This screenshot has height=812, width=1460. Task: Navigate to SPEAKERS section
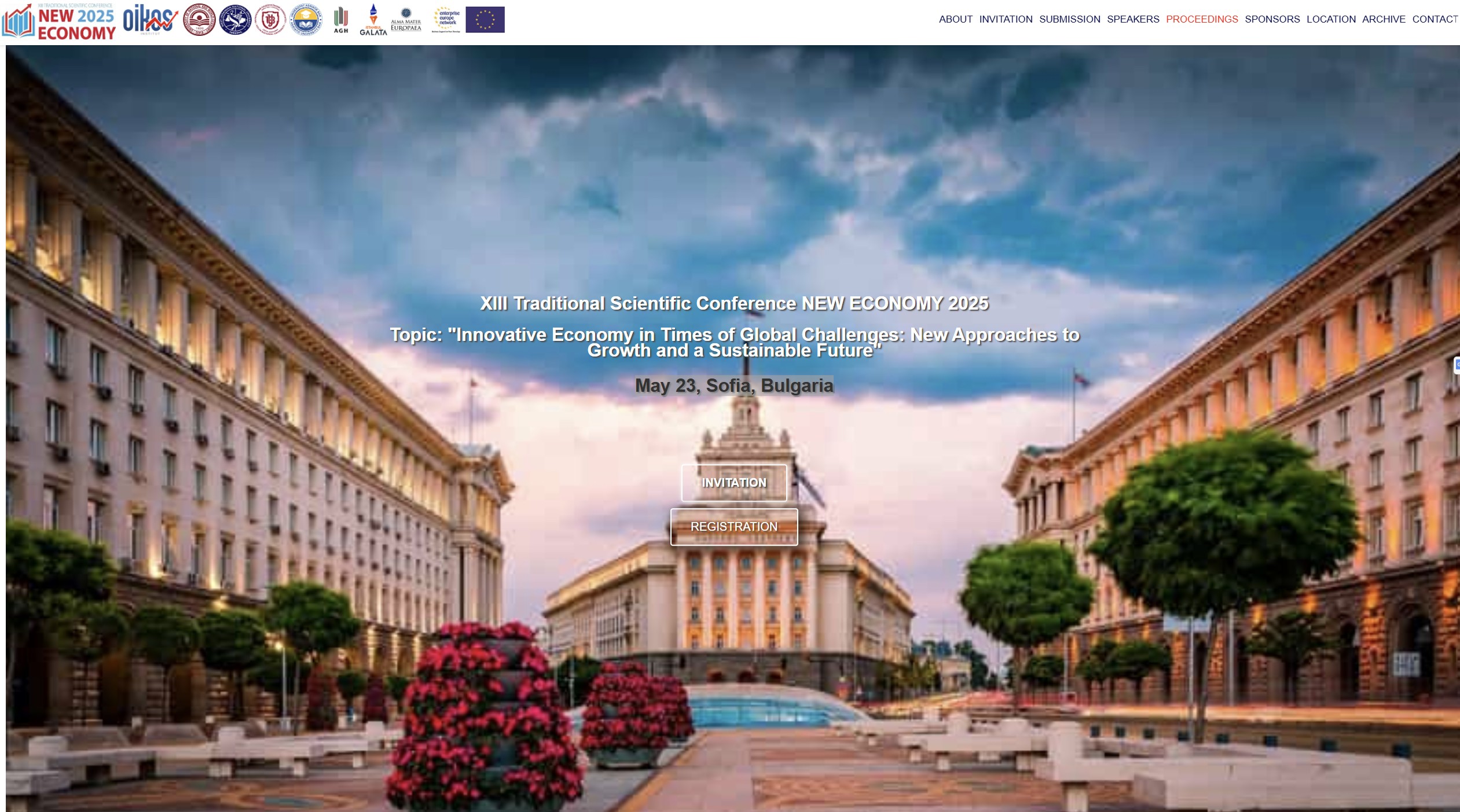coord(1133,19)
